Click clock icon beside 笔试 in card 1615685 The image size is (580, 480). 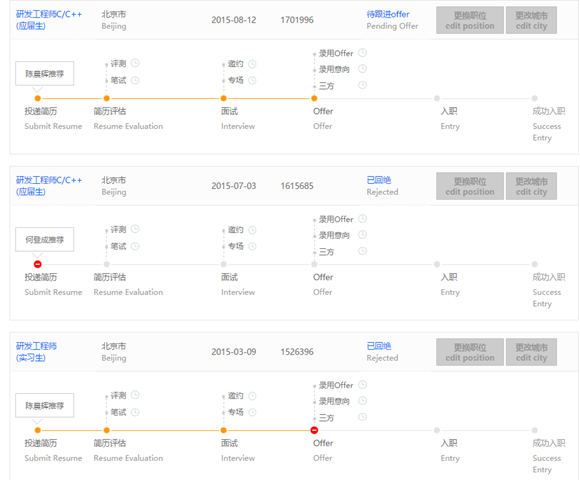tap(135, 246)
